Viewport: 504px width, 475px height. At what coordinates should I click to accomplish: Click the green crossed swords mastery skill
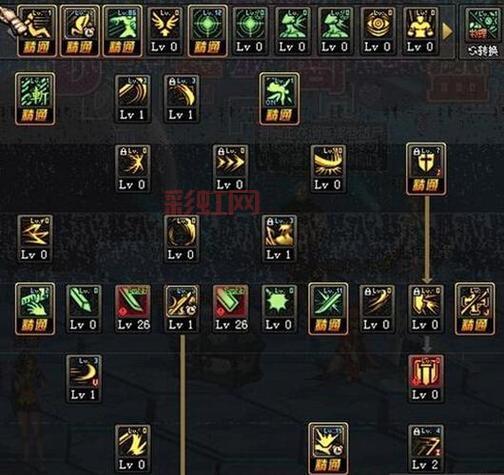coord(328,309)
